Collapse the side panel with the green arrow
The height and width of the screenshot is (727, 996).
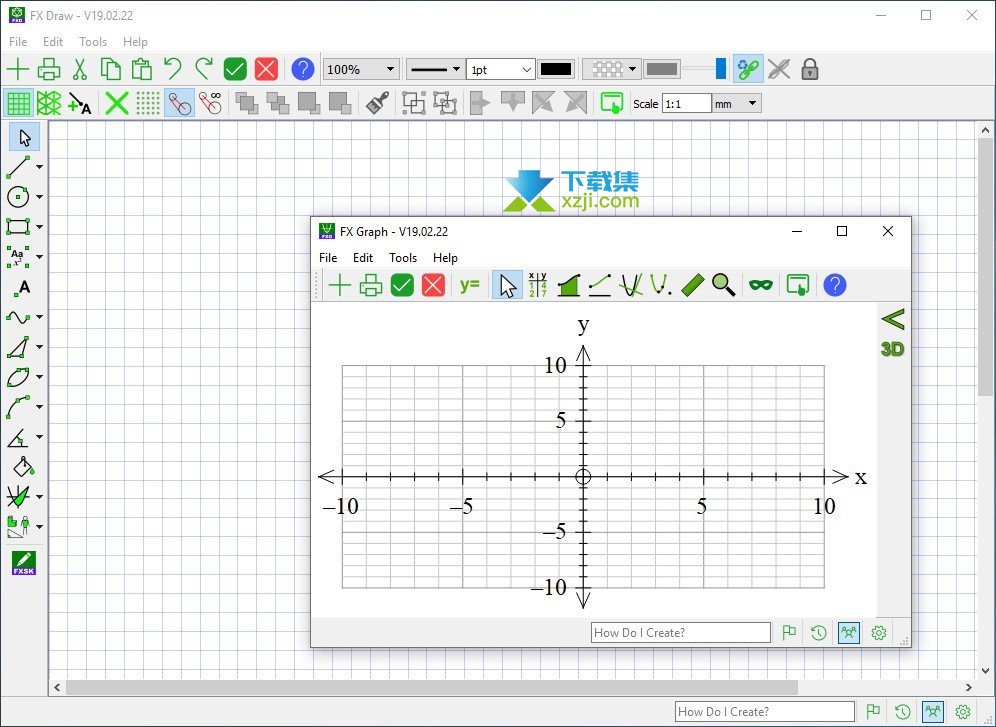tap(893, 319)
